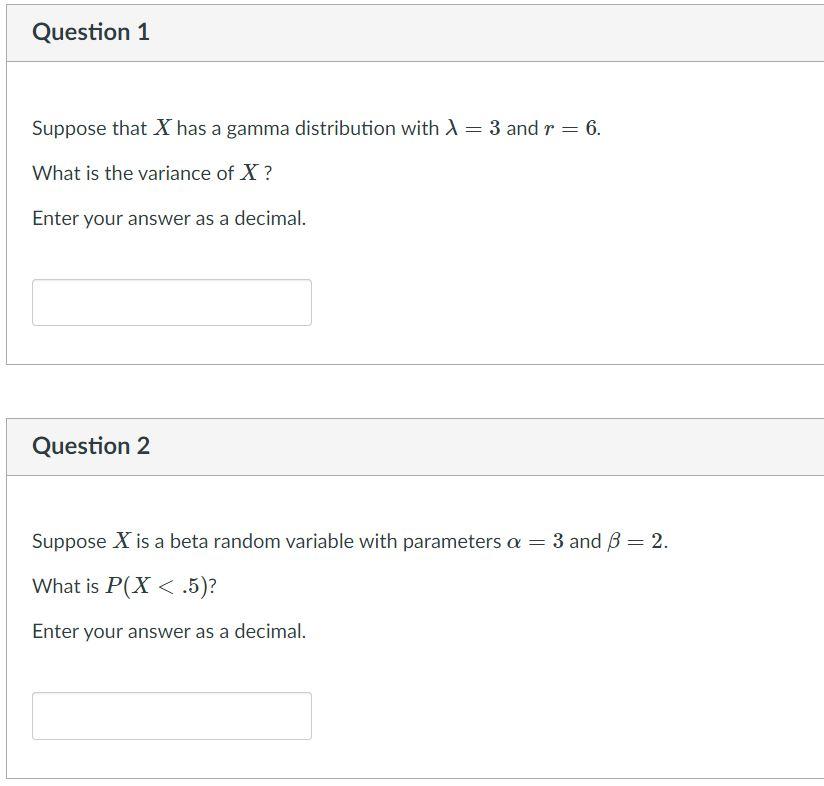Click the Question 1 answer input field
The width and height of the screenshot is (824, 786).
(170, 301)
